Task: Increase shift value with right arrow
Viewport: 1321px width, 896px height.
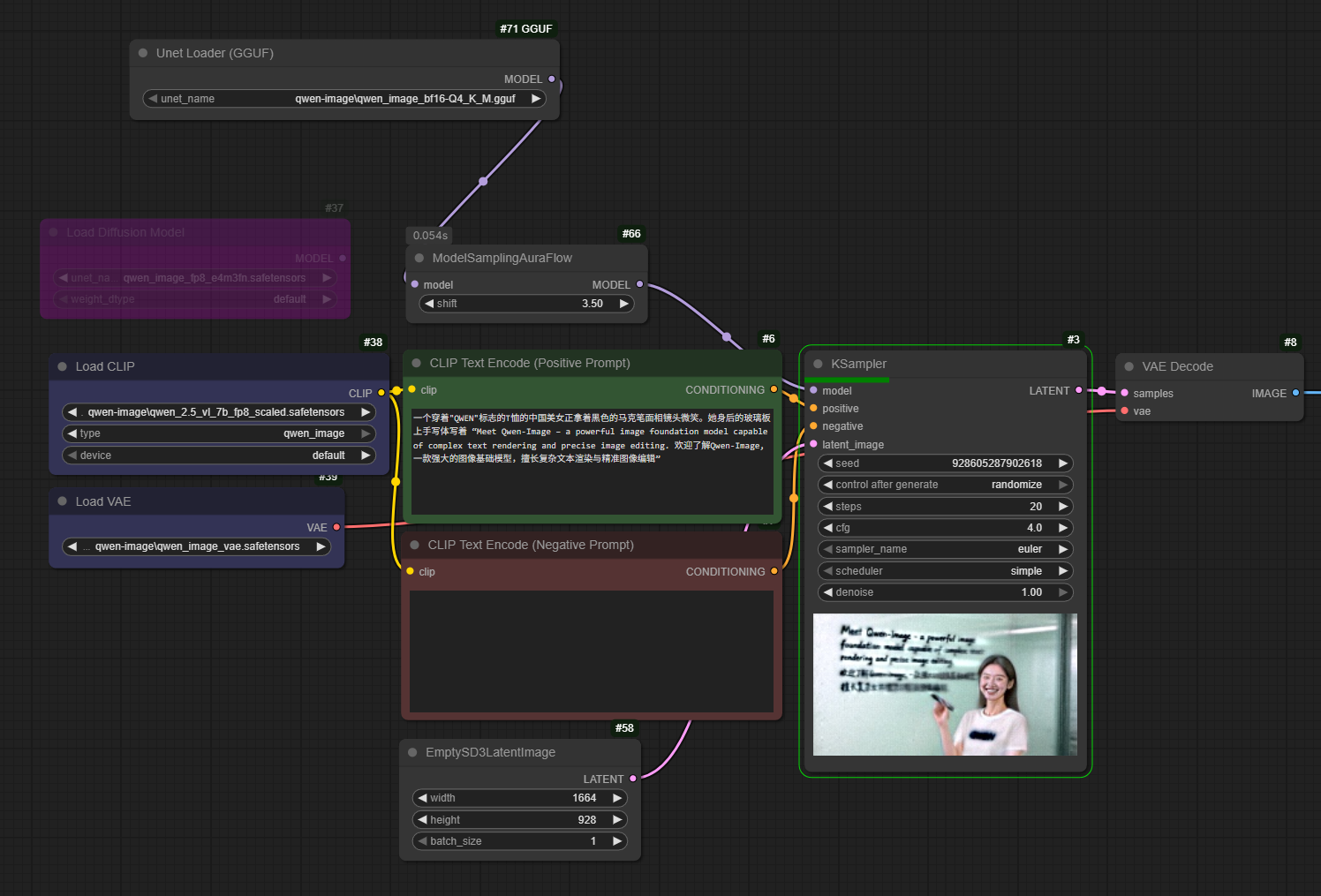Action: pyautogui.click(x=624, y=304)
